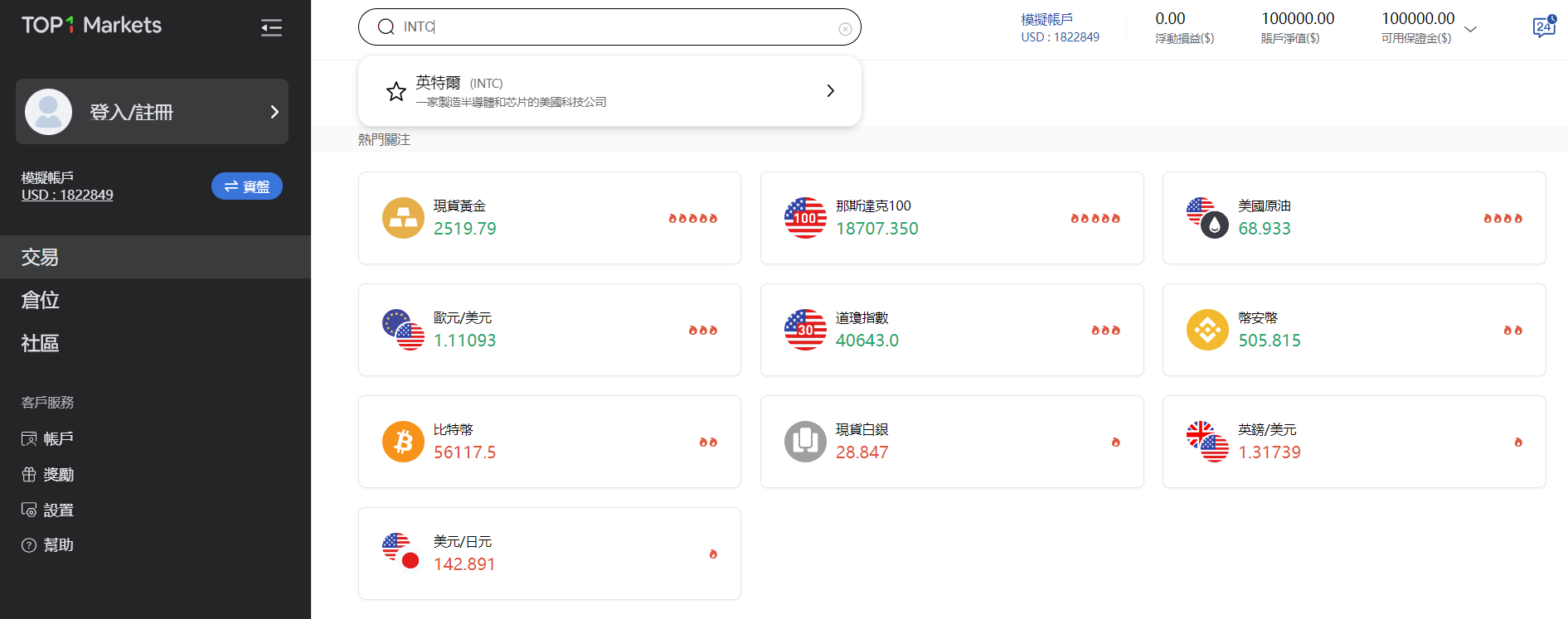Click the 現貨白銀 price 28.847
This screenshot has height=619, width=1568.
862,452
